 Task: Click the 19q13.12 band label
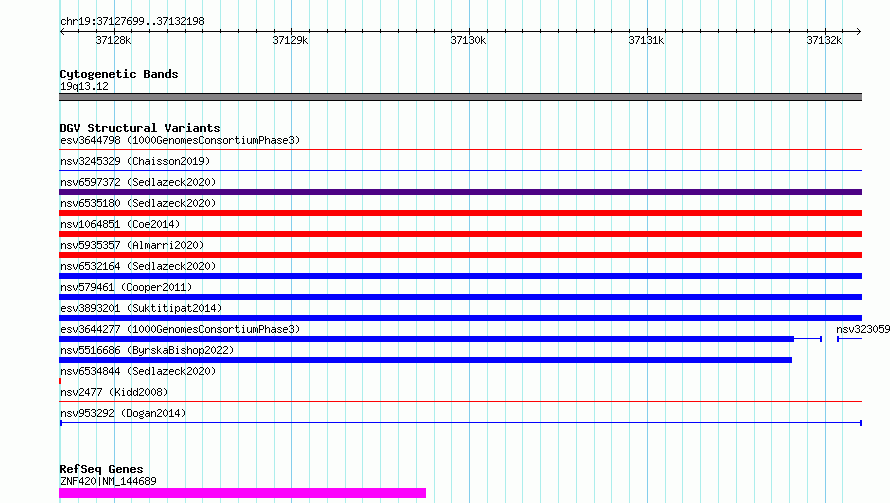pos(84,86)
